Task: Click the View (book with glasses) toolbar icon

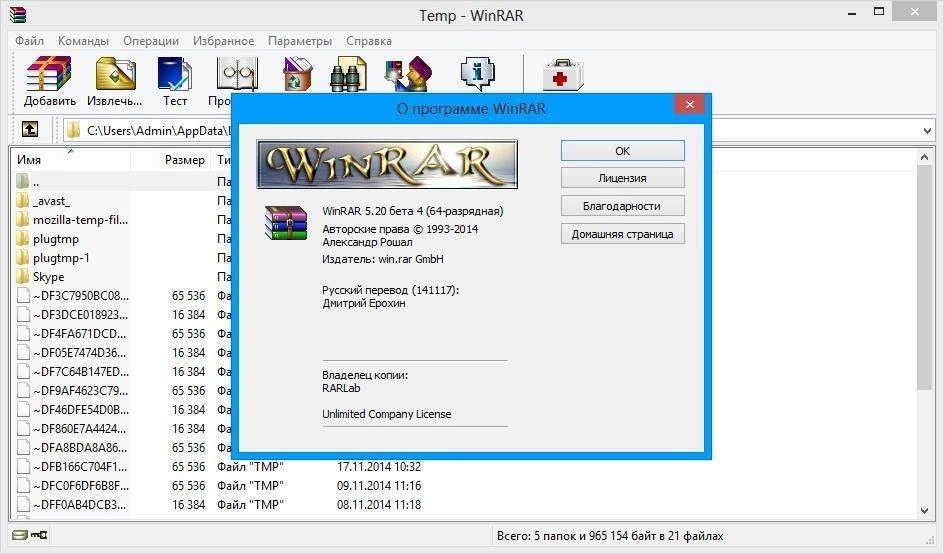Action: coord(237,73)
